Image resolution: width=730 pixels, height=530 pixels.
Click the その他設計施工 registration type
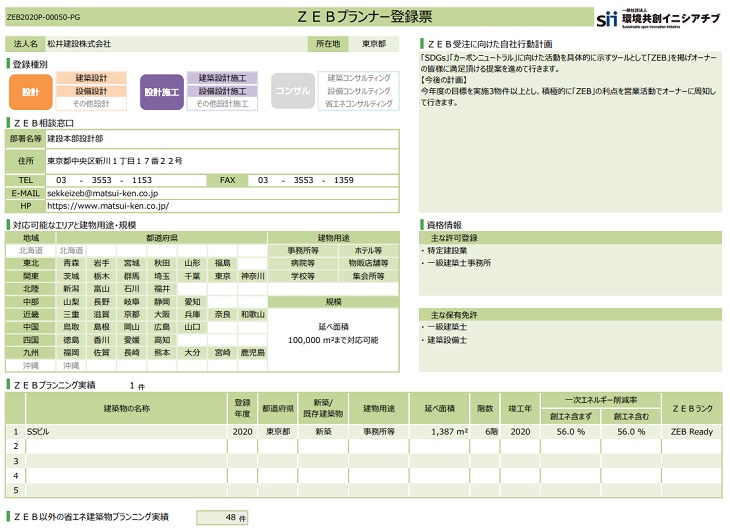tap(222, 103)
